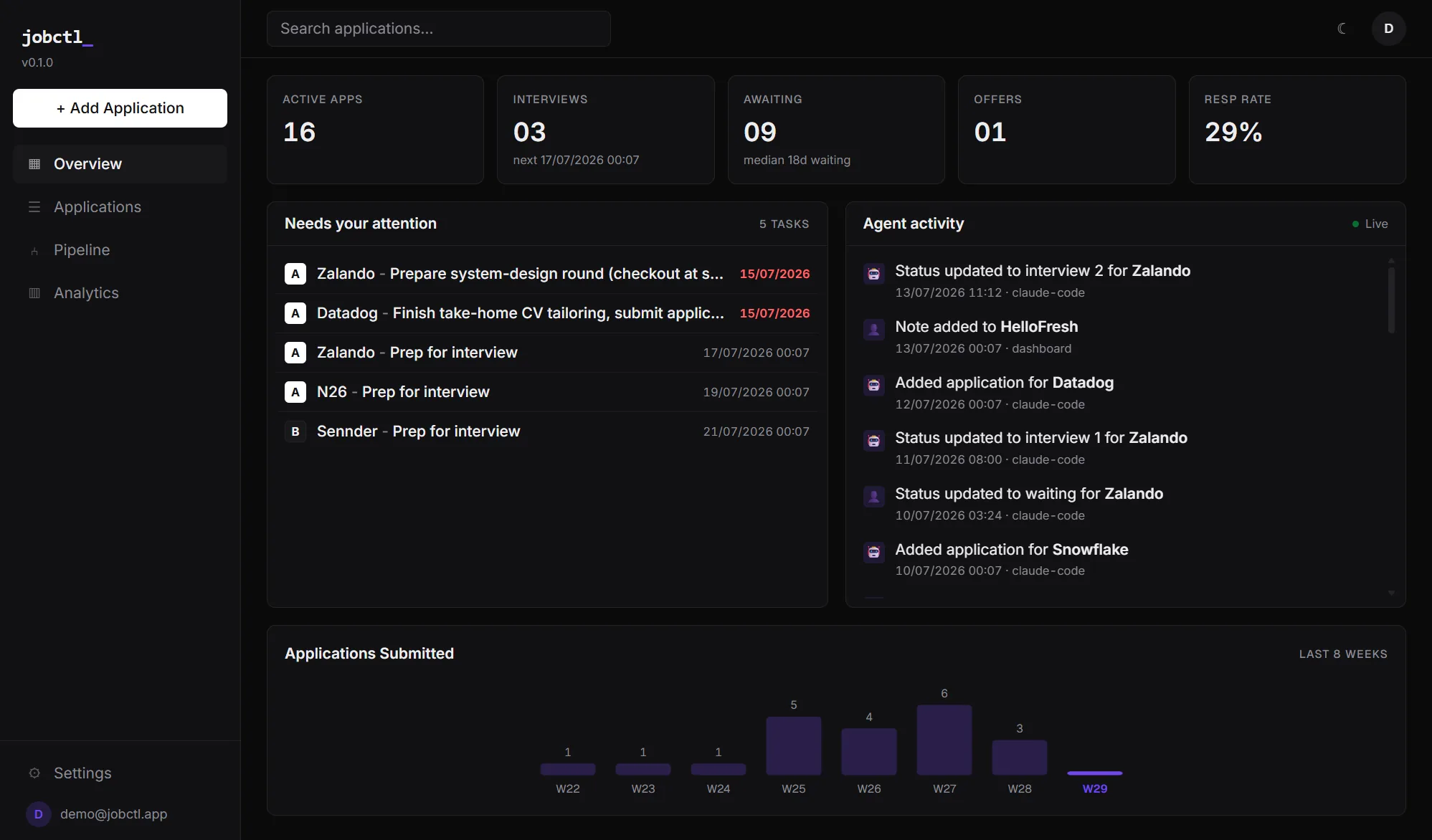Select the W22 bar in chart

[568, 769]
